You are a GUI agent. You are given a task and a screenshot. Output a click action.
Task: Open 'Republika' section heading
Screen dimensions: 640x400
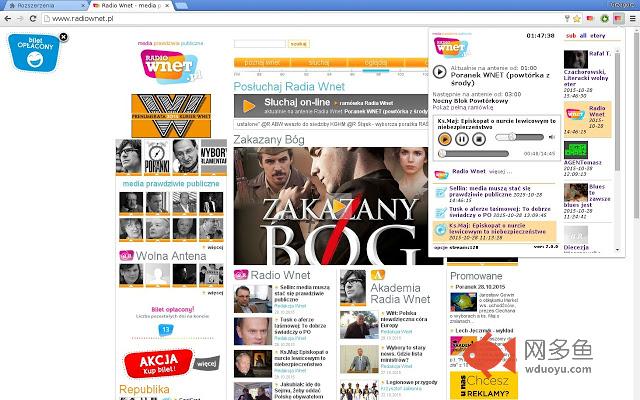tap(144, 389)
